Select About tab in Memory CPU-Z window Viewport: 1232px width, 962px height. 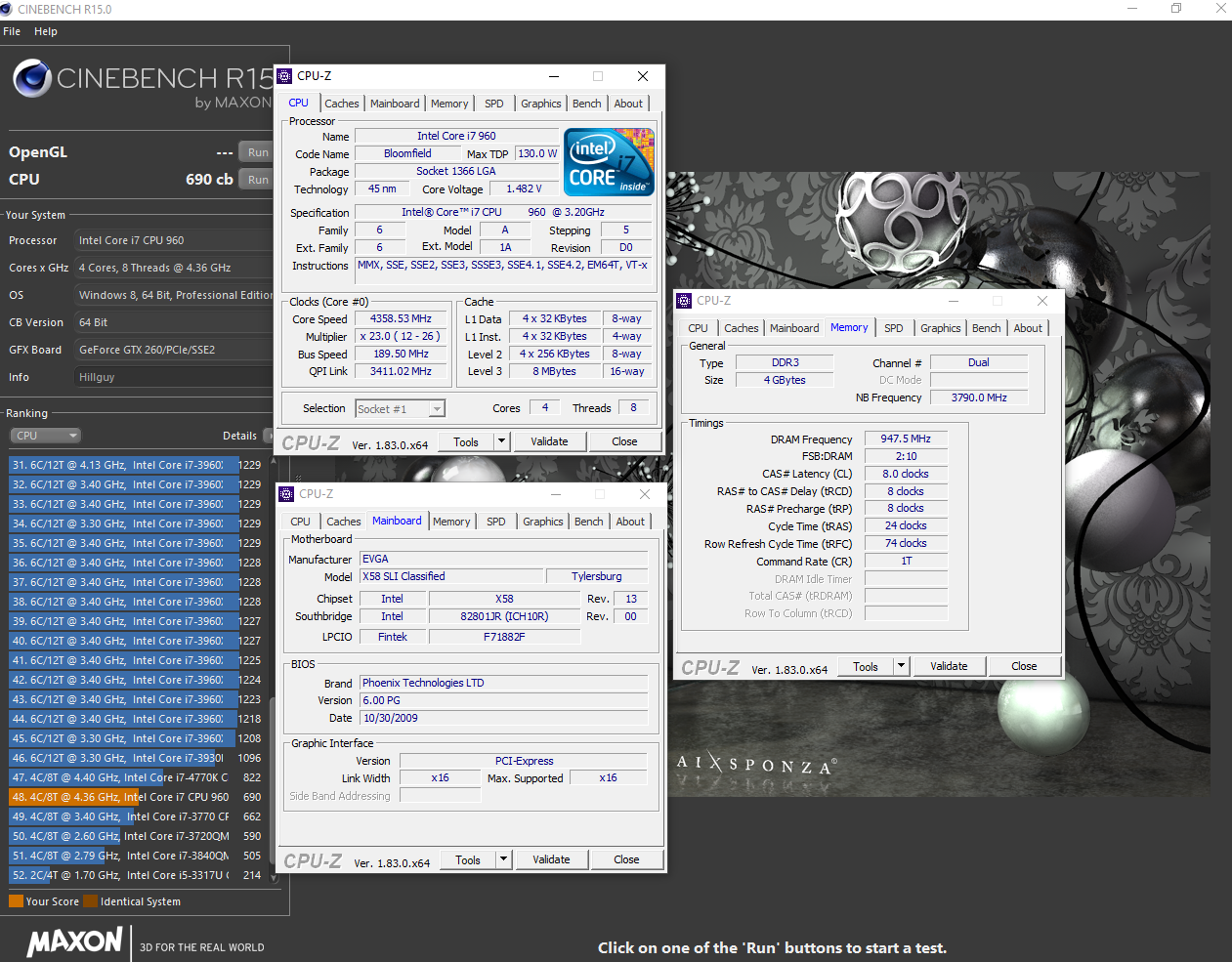pos(1028,328)
